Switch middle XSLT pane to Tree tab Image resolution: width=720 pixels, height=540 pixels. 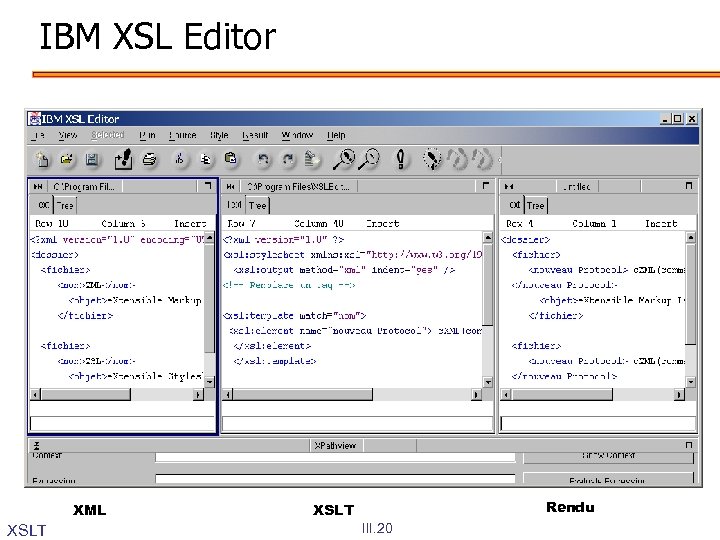tap(258, 205)
